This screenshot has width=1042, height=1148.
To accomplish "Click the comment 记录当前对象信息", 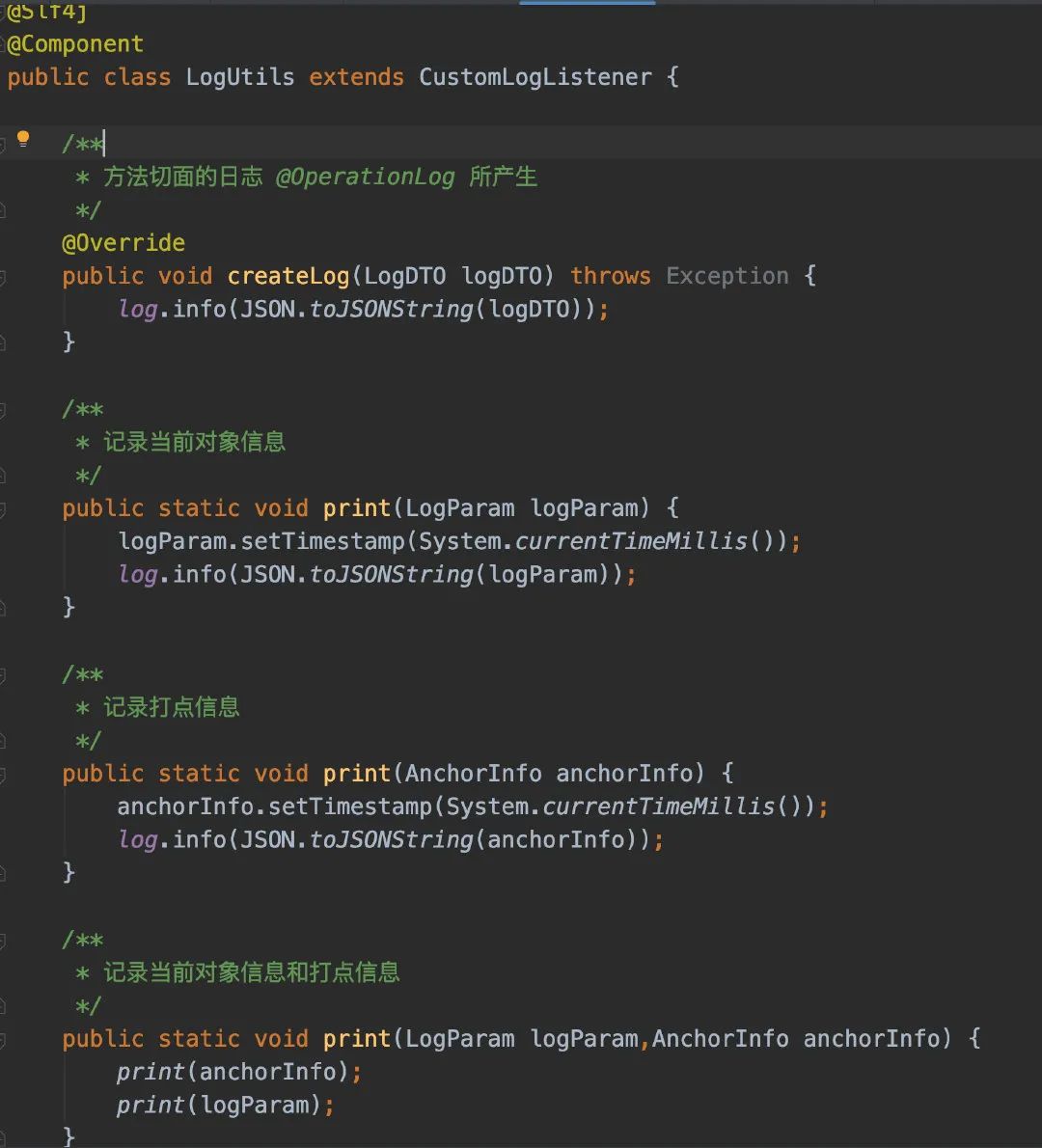I will 194,442.
